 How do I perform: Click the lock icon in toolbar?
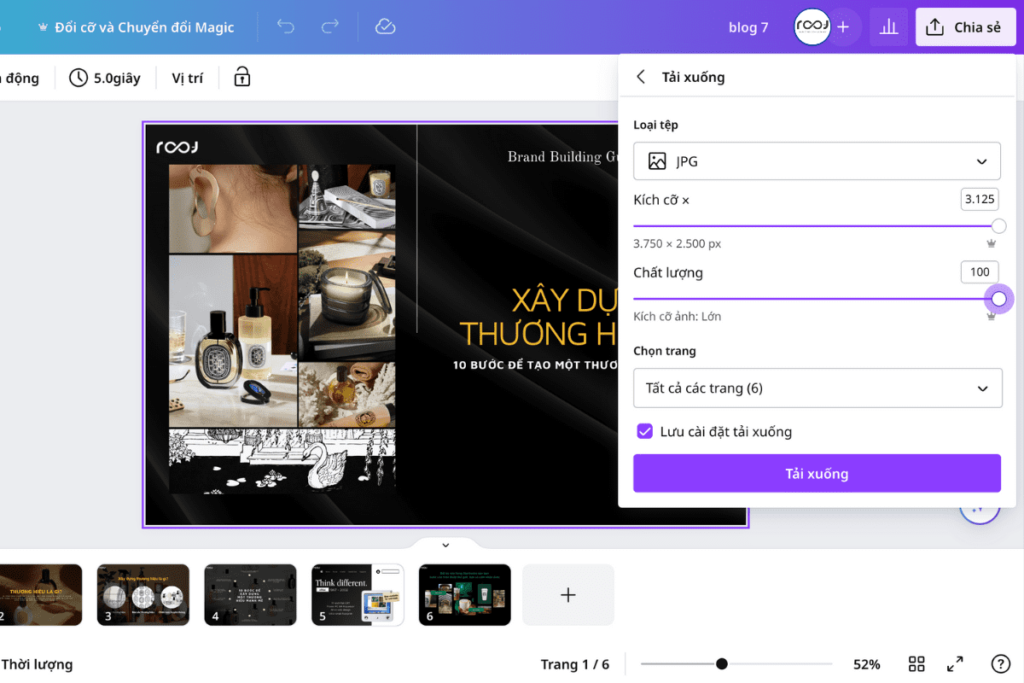(x=242, y=77)
